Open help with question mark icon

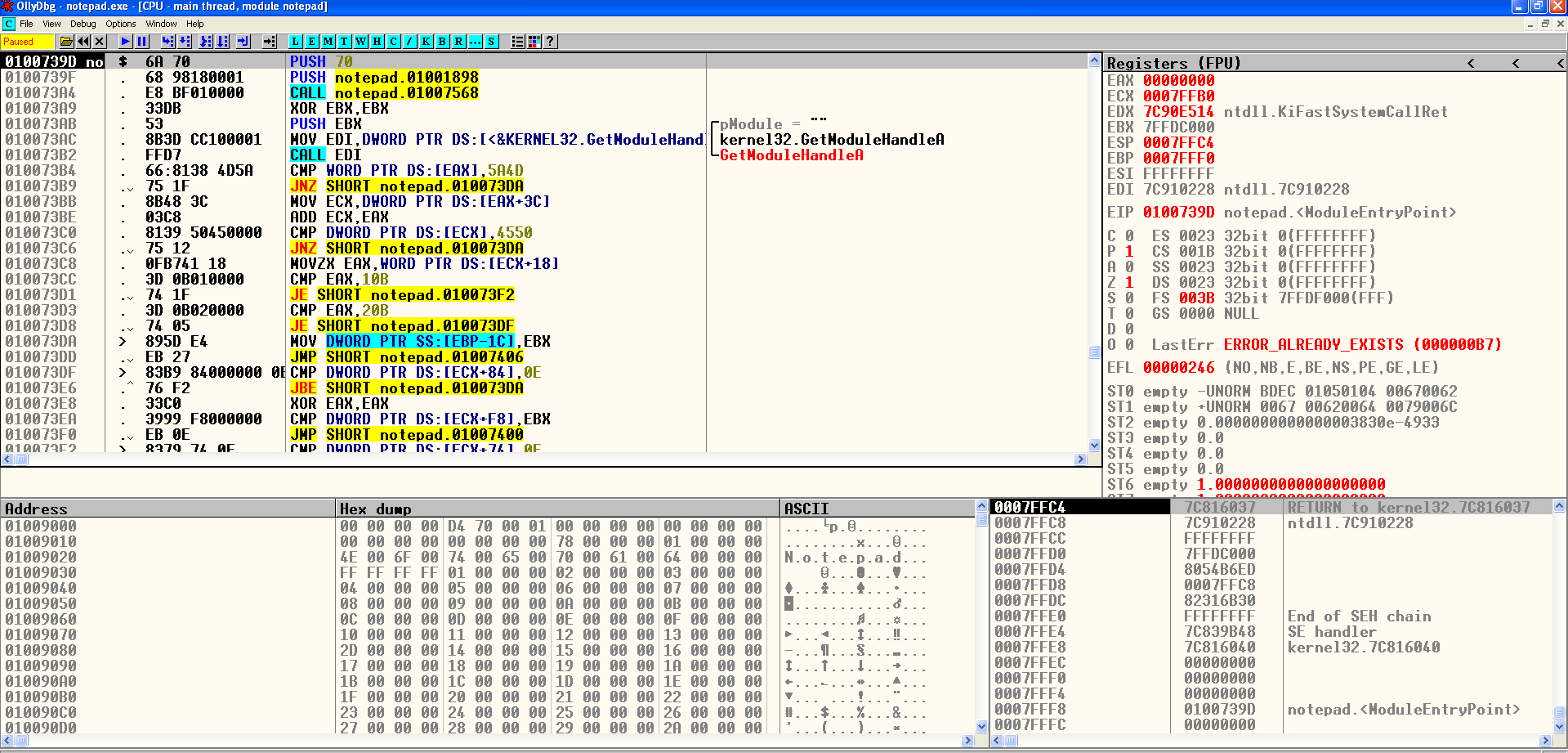(x=551, y=41)
